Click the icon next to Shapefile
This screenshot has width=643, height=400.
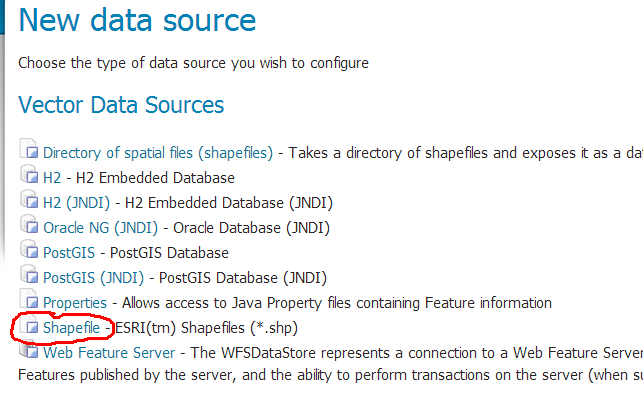click(x=29, y=325)
